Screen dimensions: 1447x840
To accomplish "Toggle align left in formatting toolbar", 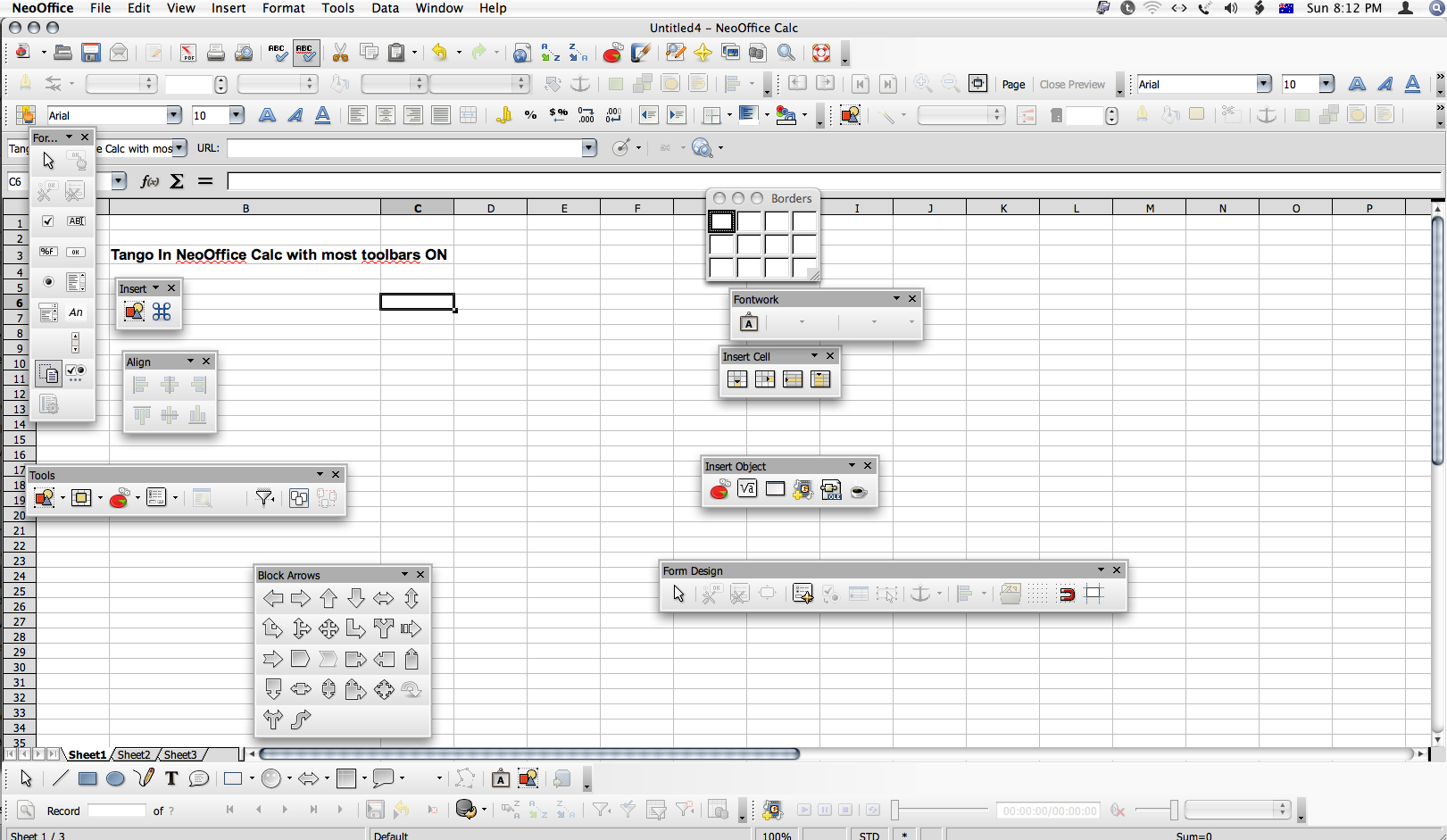I will coord(357,115).
